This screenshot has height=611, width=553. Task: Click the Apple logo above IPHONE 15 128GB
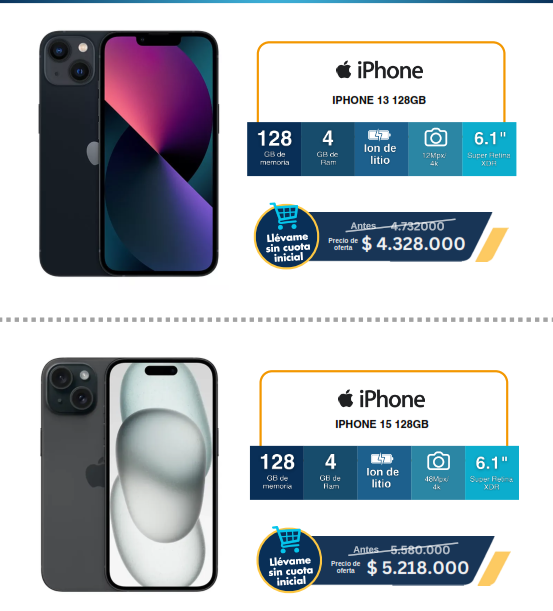[345, 399]
